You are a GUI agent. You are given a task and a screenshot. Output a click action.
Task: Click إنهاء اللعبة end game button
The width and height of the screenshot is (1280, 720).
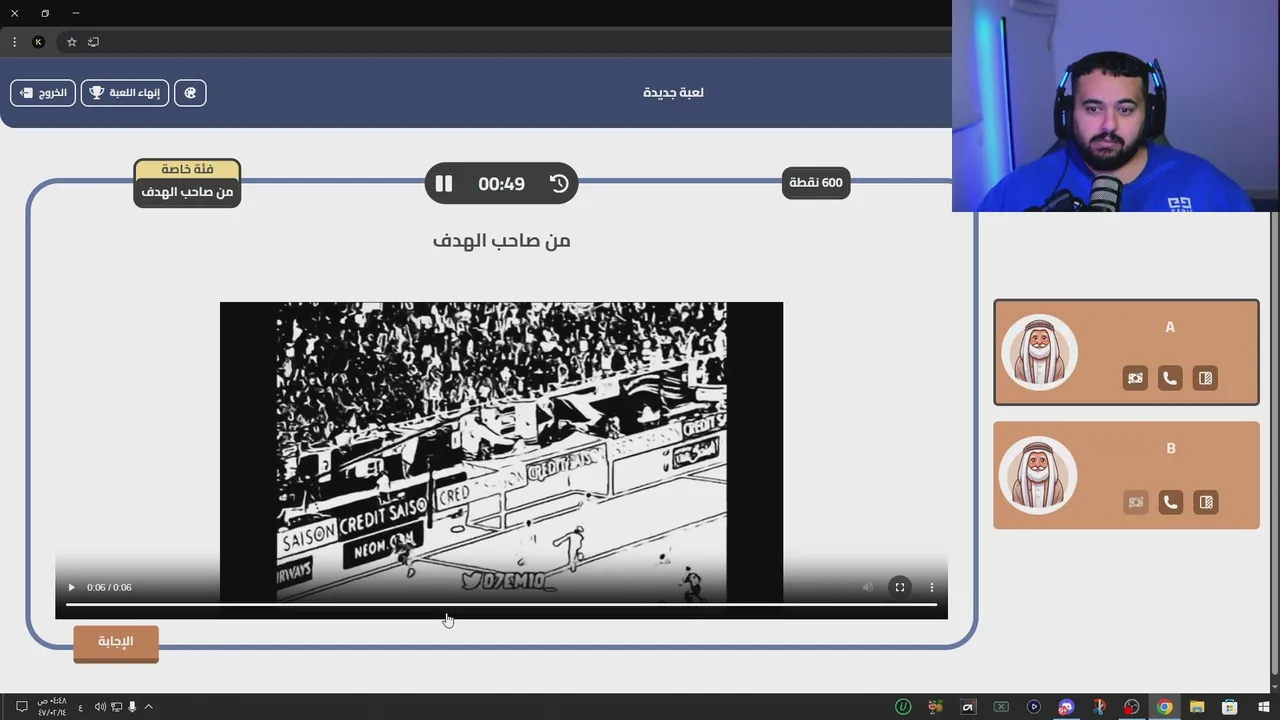pos(125,93)
